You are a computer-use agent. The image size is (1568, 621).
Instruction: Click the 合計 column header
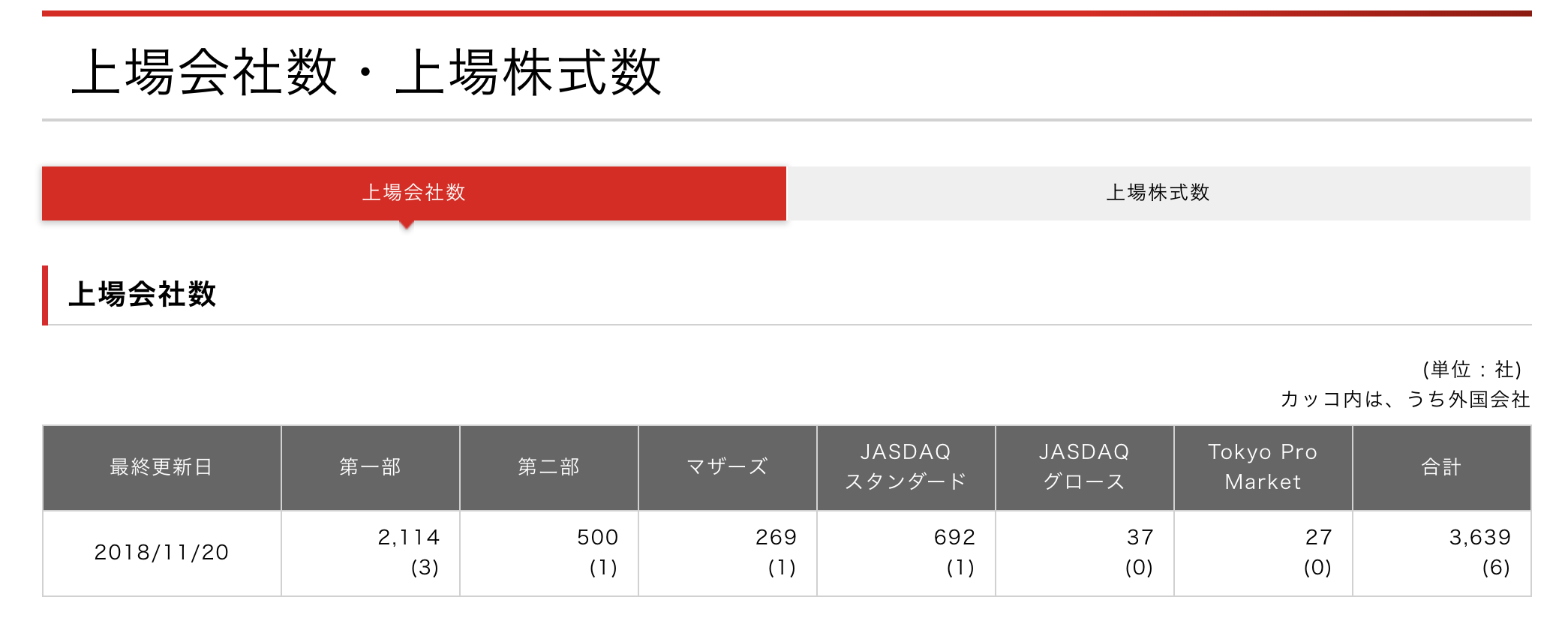coord(1442,467)
